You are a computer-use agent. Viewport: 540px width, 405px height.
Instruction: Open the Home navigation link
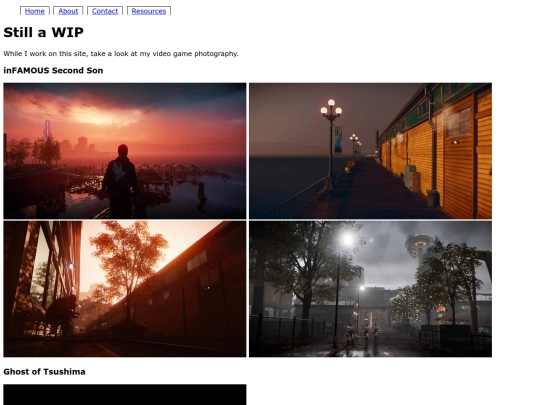tap(34, 11)
